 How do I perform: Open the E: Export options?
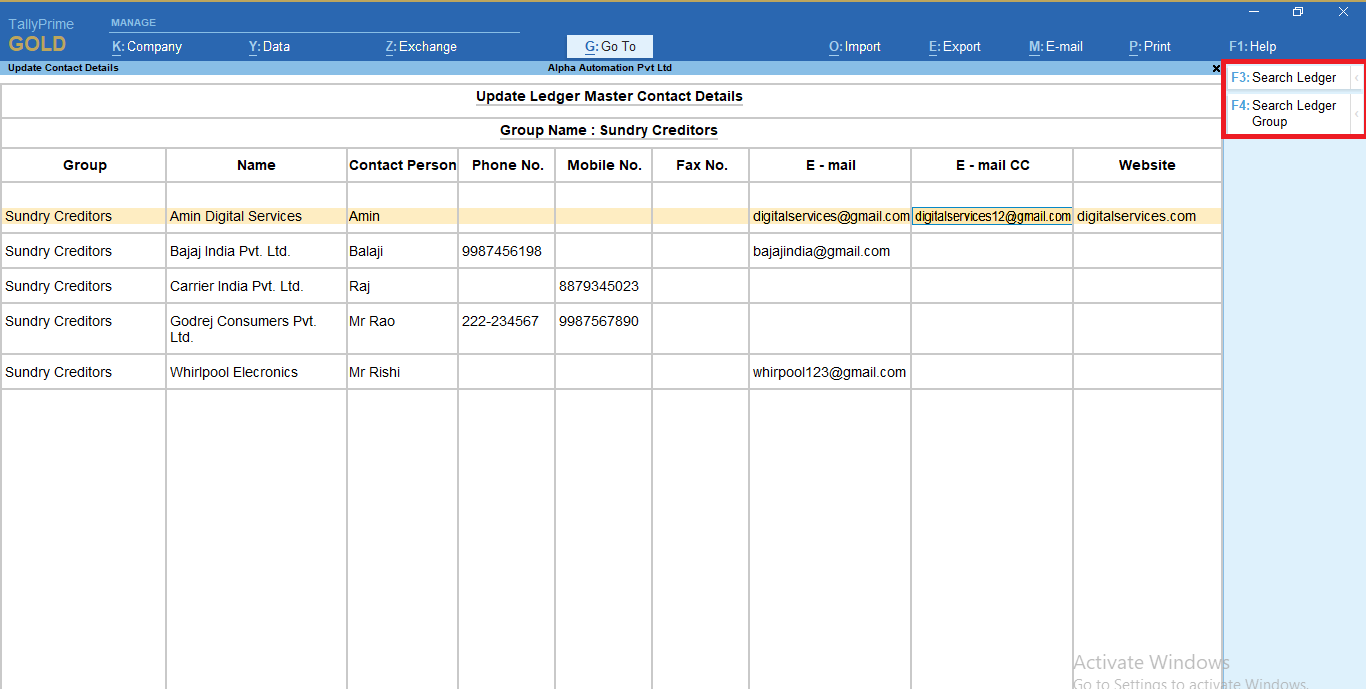coord(954,46)
